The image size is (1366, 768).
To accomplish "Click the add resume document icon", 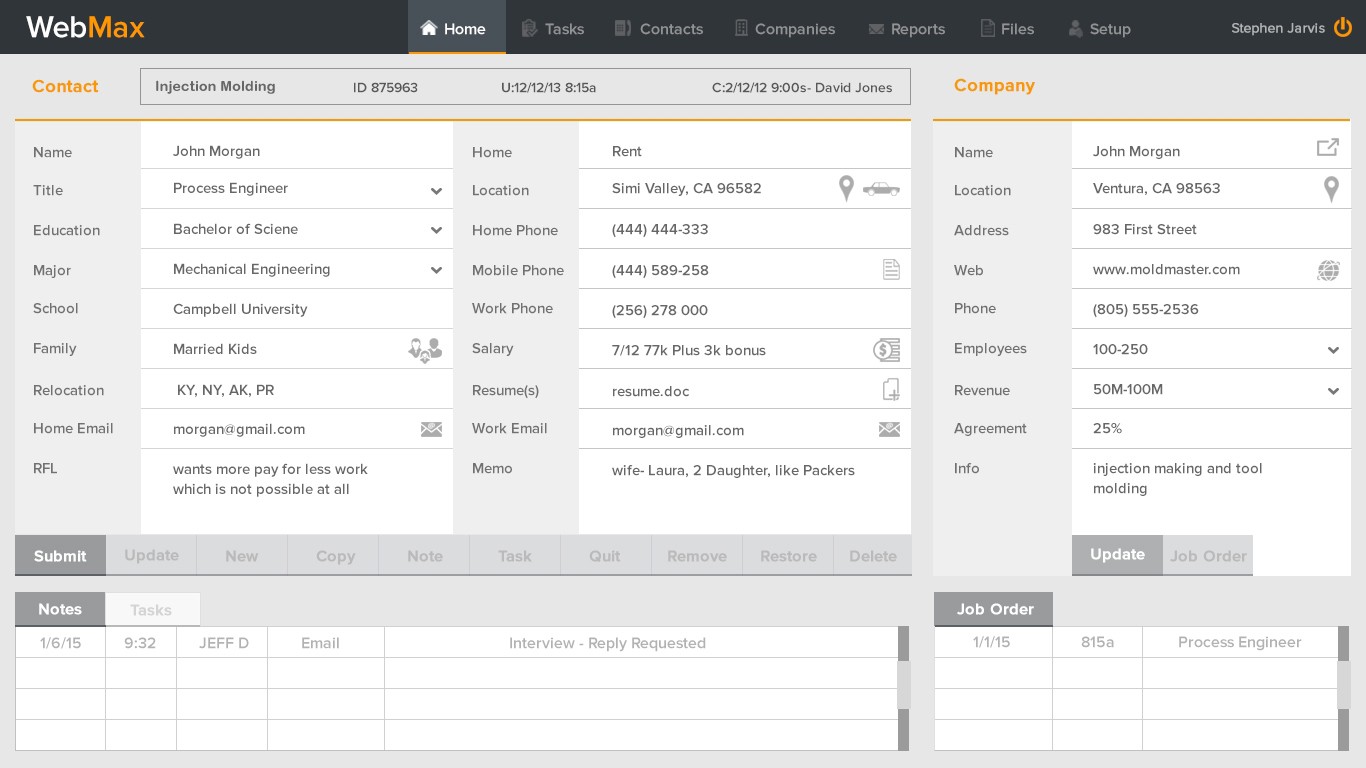I will (x=890, y=390).
